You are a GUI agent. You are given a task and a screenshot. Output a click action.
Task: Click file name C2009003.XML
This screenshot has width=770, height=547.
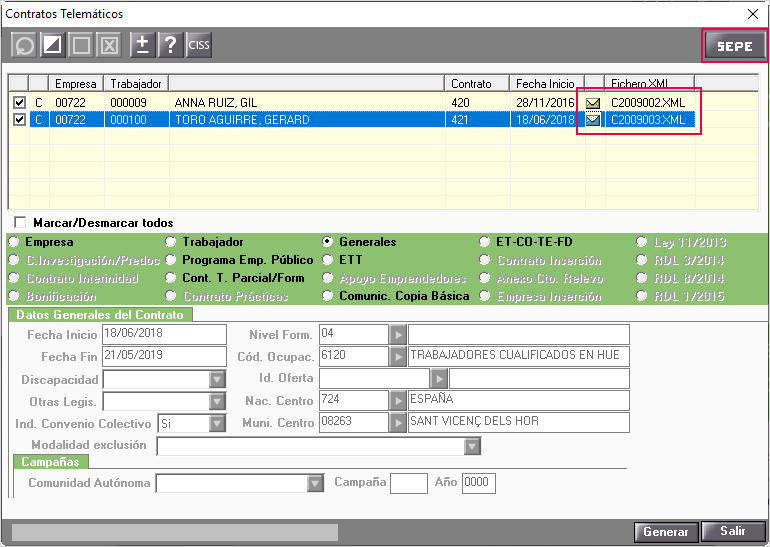tap(648, 119)
